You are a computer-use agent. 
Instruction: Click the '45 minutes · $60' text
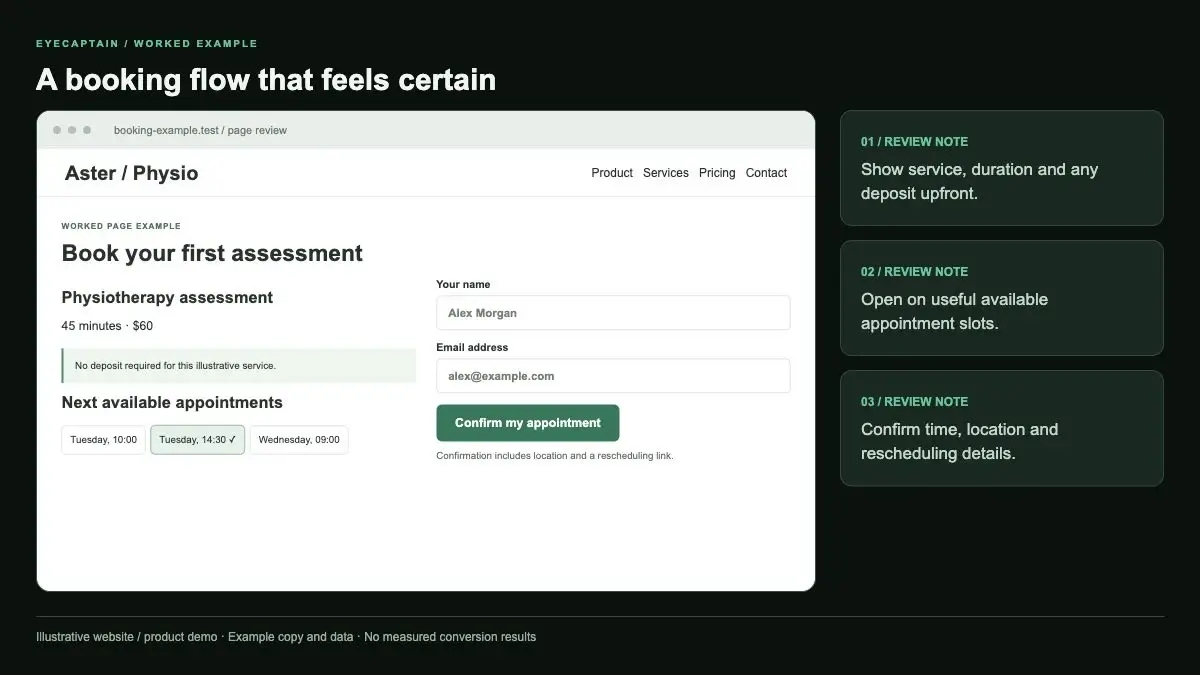pyautogui.click(x=107, y=326)
